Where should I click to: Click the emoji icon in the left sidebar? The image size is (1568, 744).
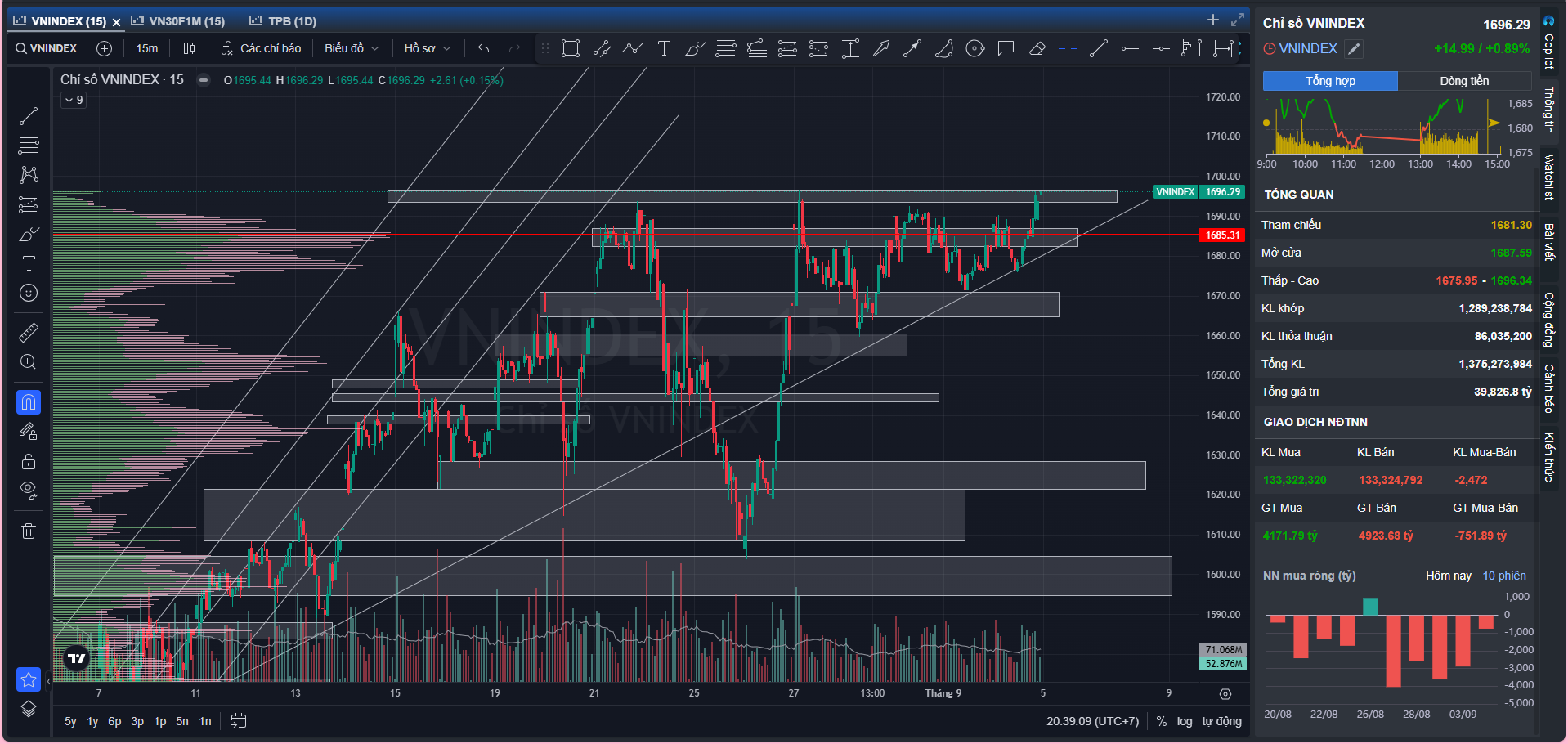[29, 293]
